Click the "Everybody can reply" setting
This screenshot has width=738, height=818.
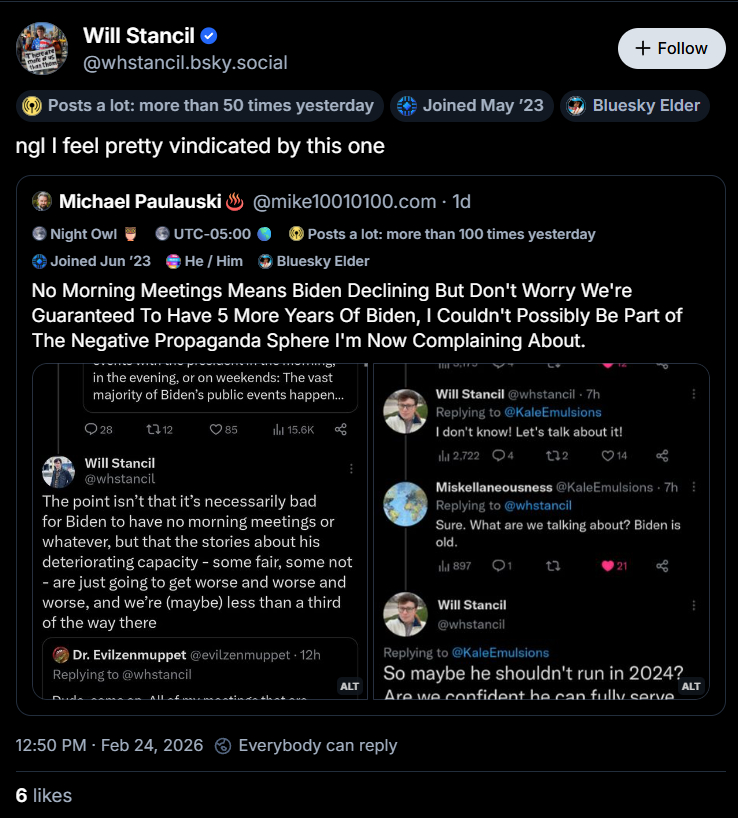tap(306, 745)
